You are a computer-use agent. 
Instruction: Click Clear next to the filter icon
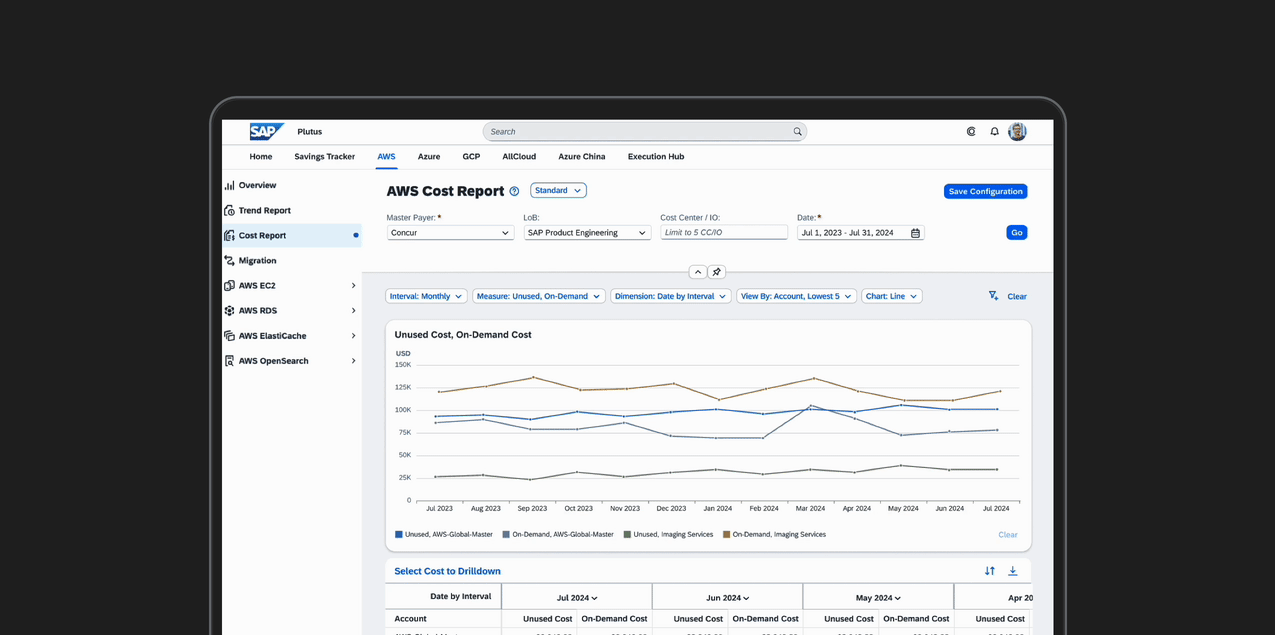(x=1017, y=297)
